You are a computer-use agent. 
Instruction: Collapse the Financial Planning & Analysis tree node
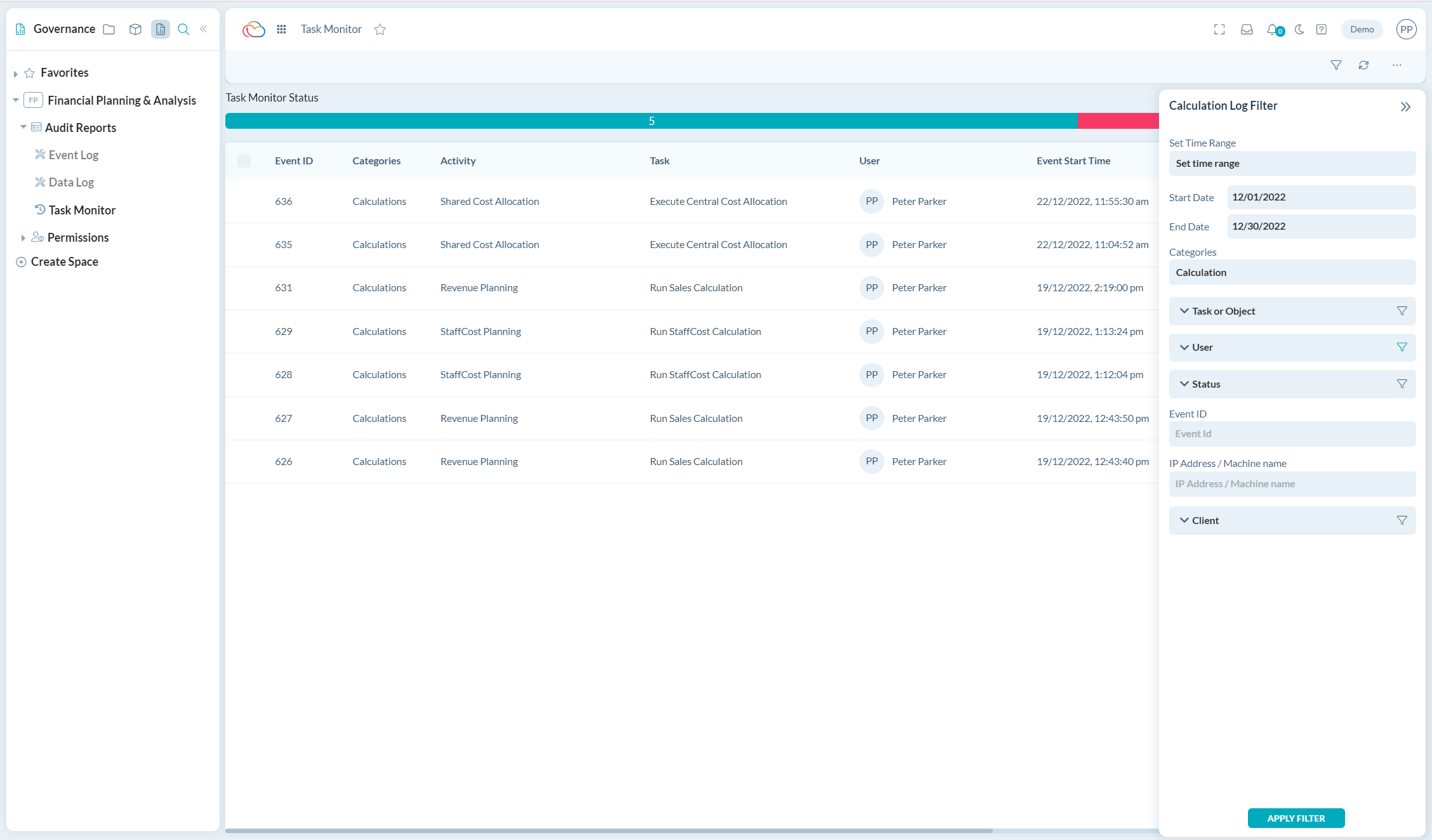15,100
